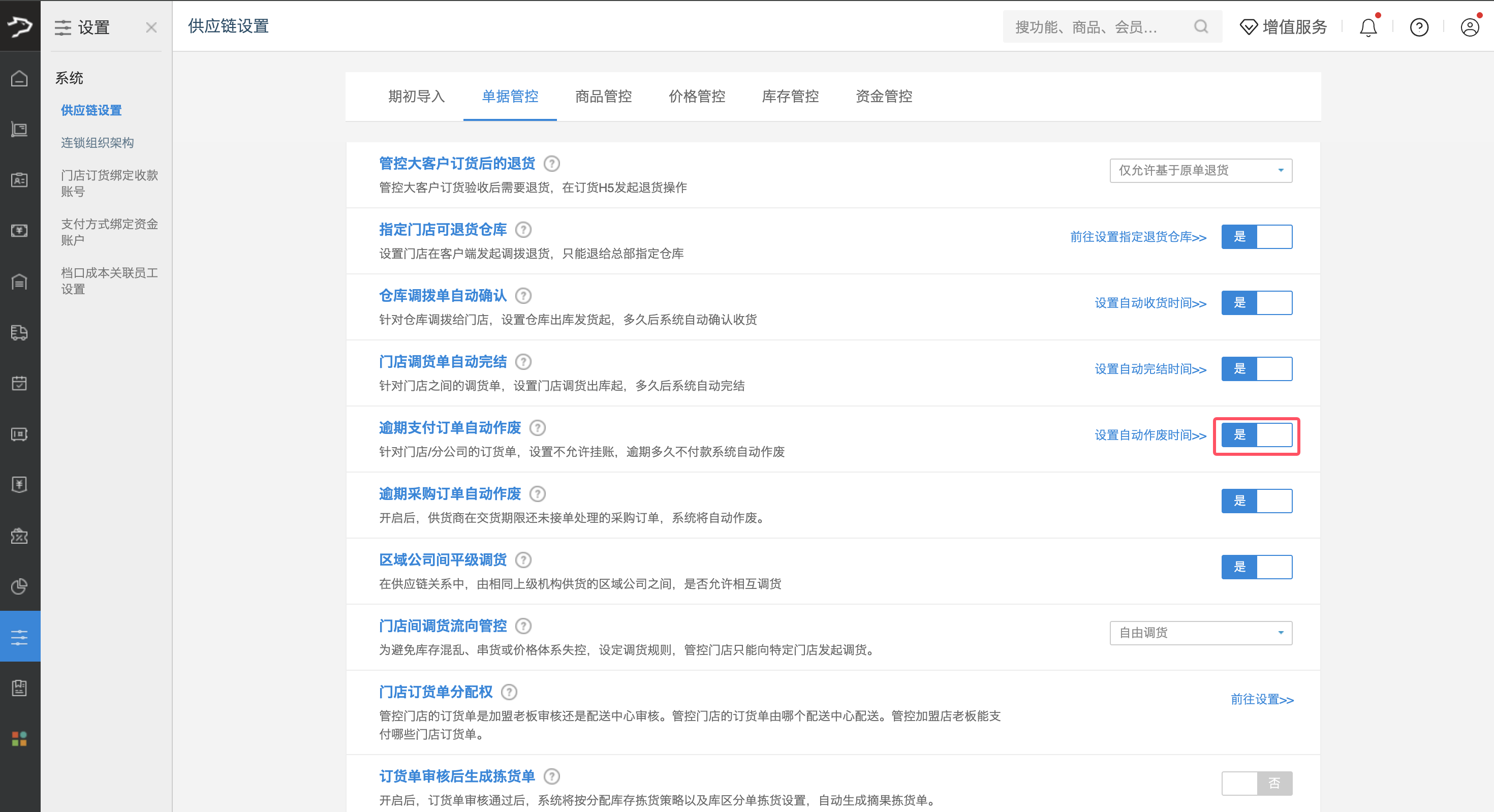The width and height of the screenshot is (1494, 812).
Task: Click the colorful apps grid icon in sidebar
Action: pyautogui.click(x=20, y=738)
